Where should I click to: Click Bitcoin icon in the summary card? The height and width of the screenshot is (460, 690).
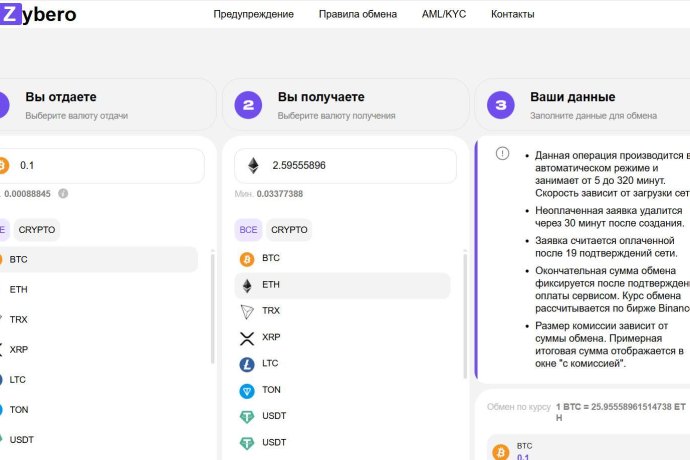pos(500,452)
